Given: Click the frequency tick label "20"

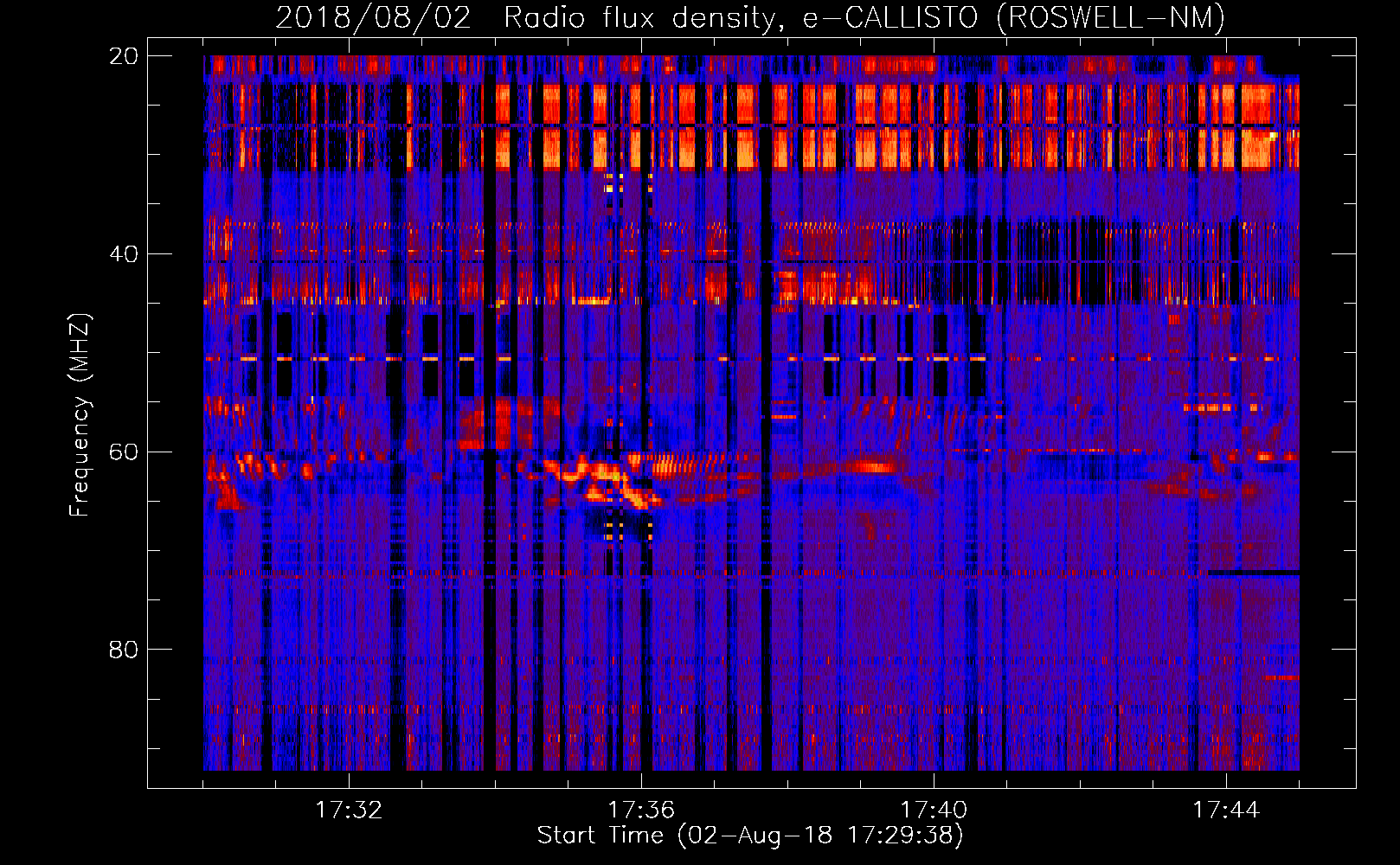Looking at the screenshot, I should pyautogui.click(x=123, y=56).
